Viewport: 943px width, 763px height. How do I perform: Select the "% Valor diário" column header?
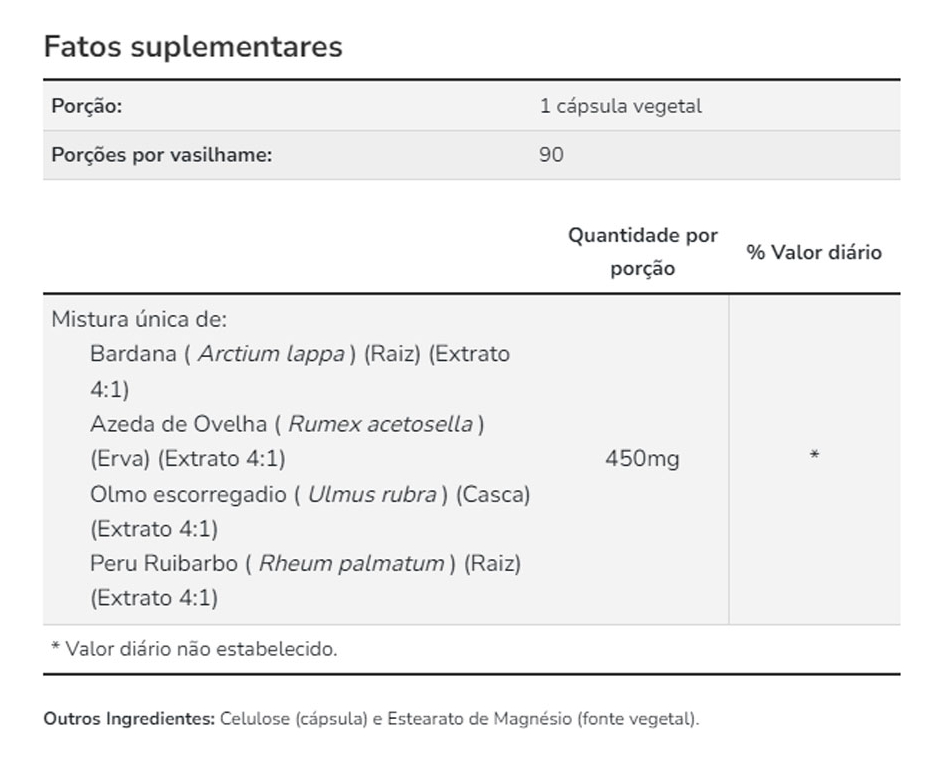pos(814,252)
